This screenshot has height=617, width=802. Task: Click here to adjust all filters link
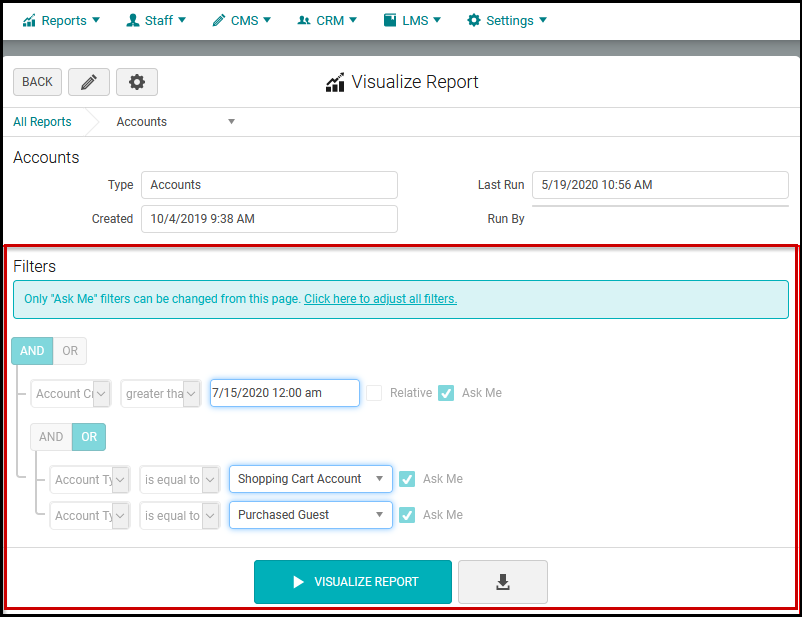click(381, 299)
